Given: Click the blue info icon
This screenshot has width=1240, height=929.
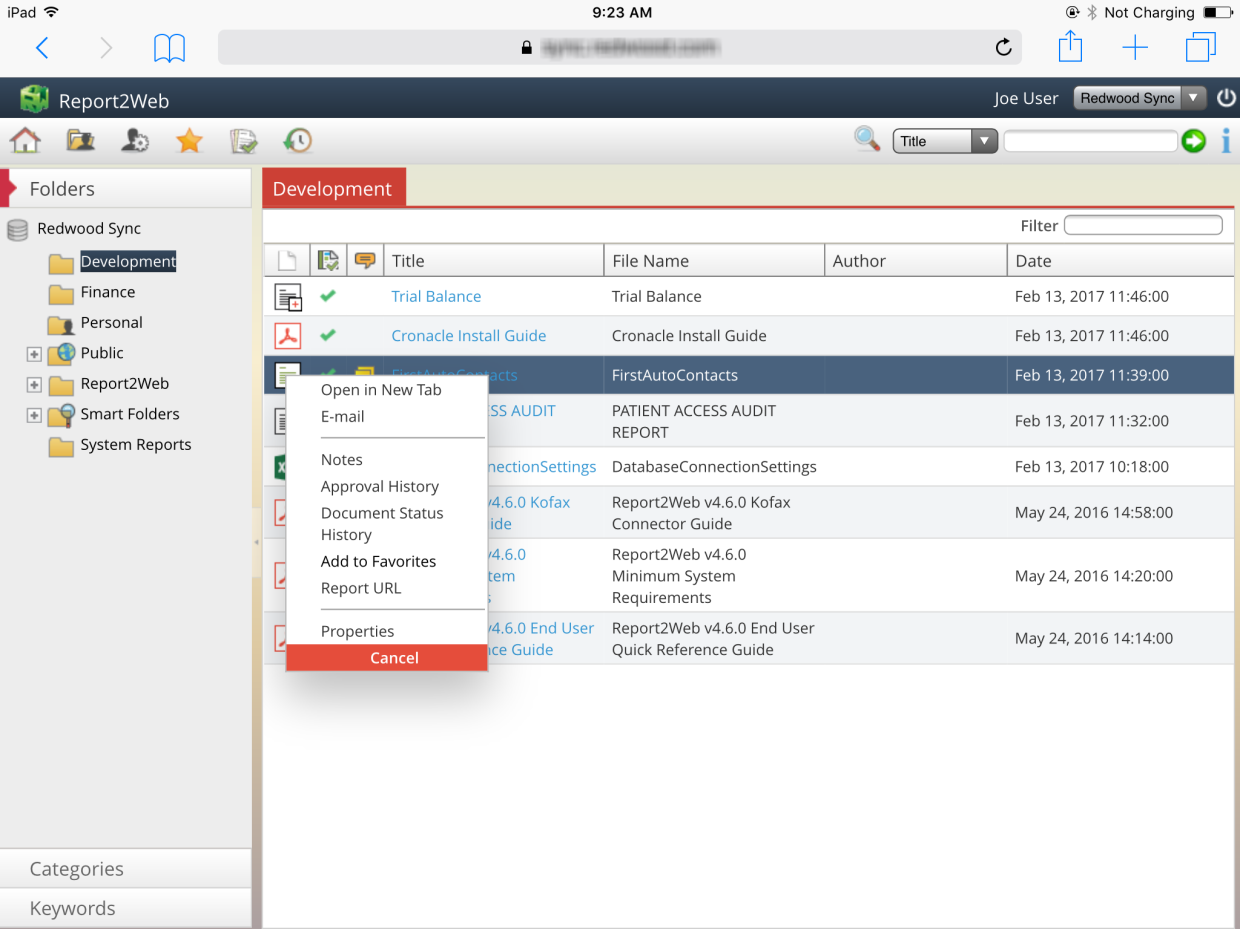Looking at the screenshot, I should pos(1226,140).
